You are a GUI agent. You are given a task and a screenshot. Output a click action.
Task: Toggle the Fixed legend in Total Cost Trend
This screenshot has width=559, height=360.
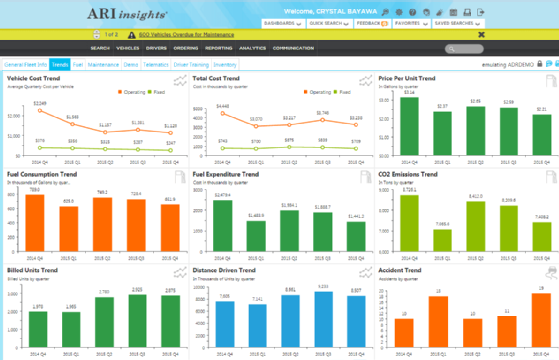(342, 92)
